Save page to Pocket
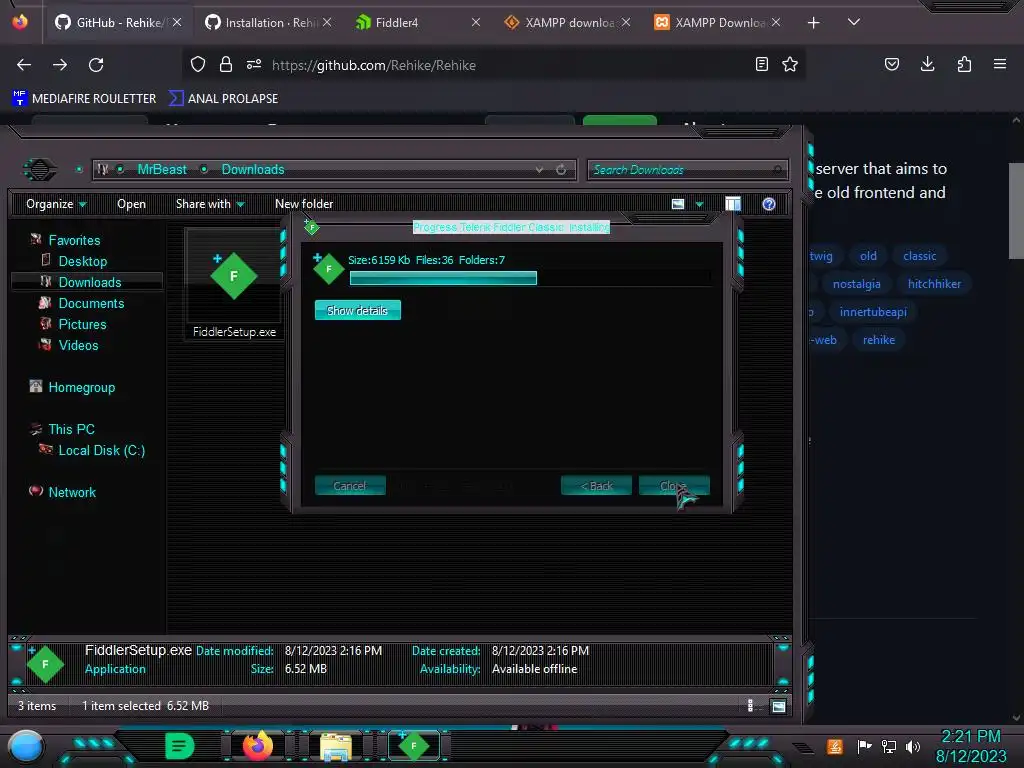 (x=891, y=64)
